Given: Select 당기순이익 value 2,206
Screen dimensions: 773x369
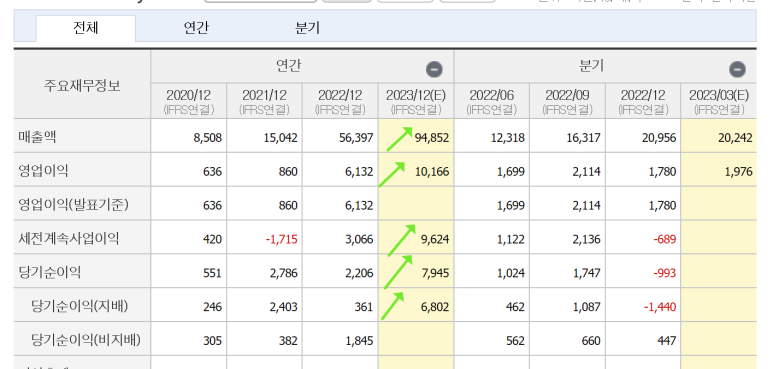Looking at the screenshot, I should 359,273.
